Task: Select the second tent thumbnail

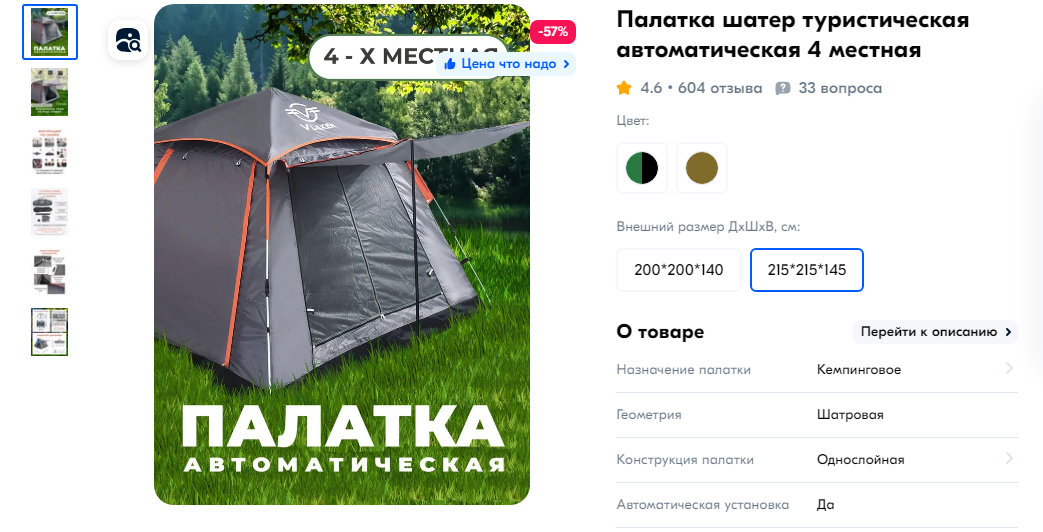Action: [x=50, y=92]
